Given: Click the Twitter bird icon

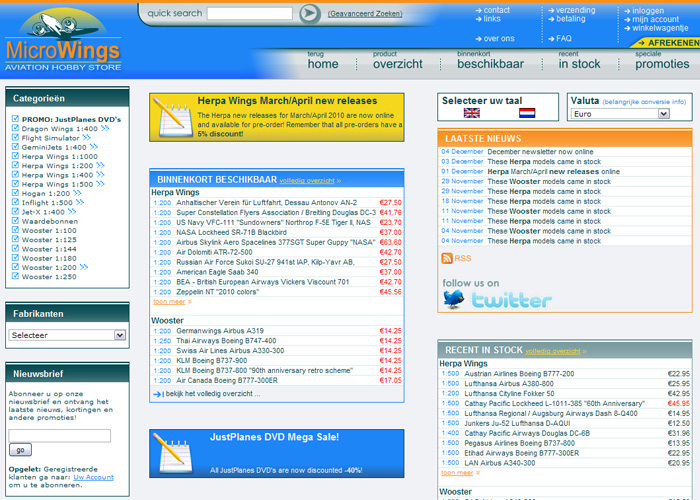Looking at the screenshot, I should pyautogui.click(x=454, y=299).
